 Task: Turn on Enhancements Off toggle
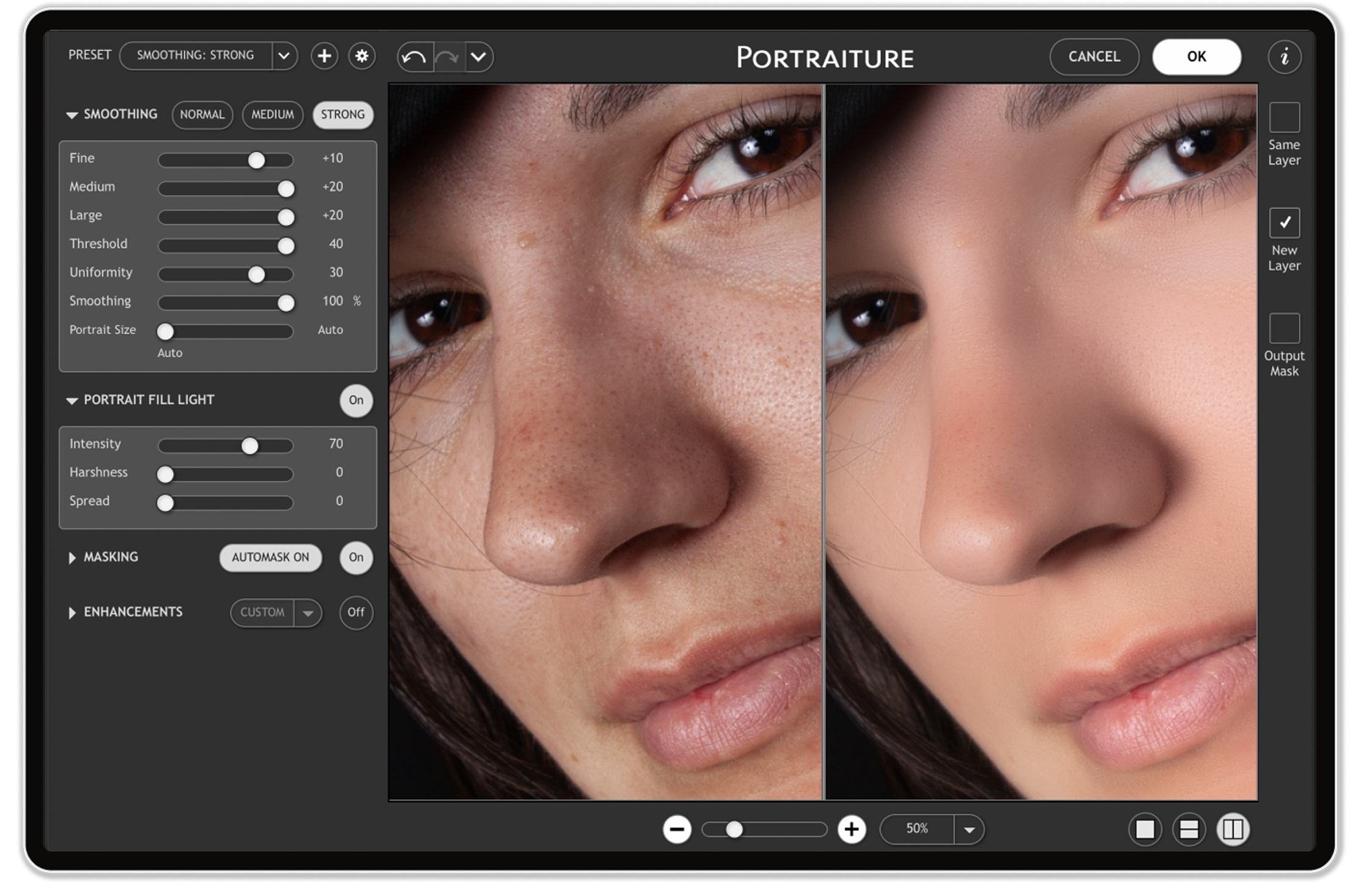click(x=356, y=612)
